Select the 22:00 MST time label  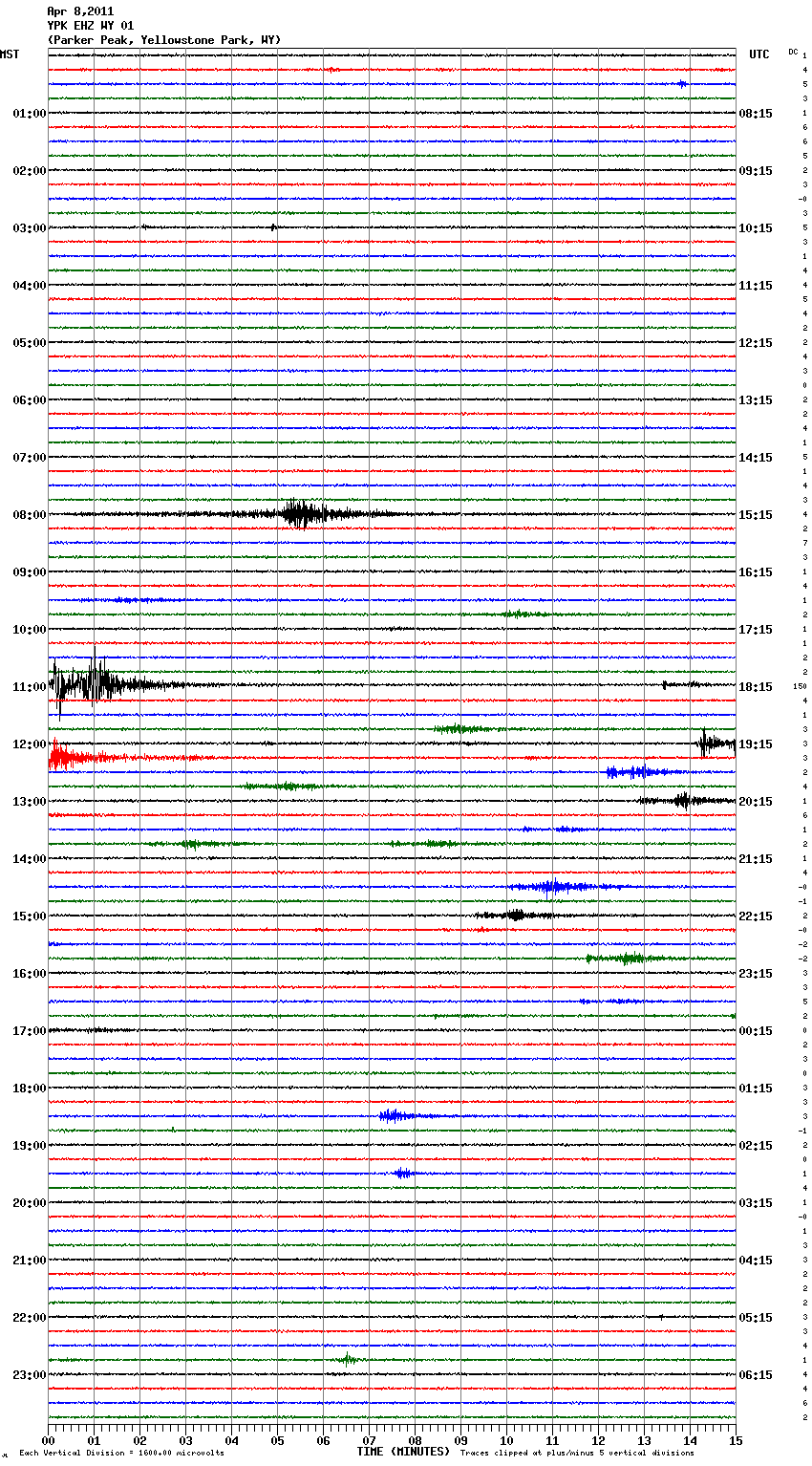[x=30, y=1318]
